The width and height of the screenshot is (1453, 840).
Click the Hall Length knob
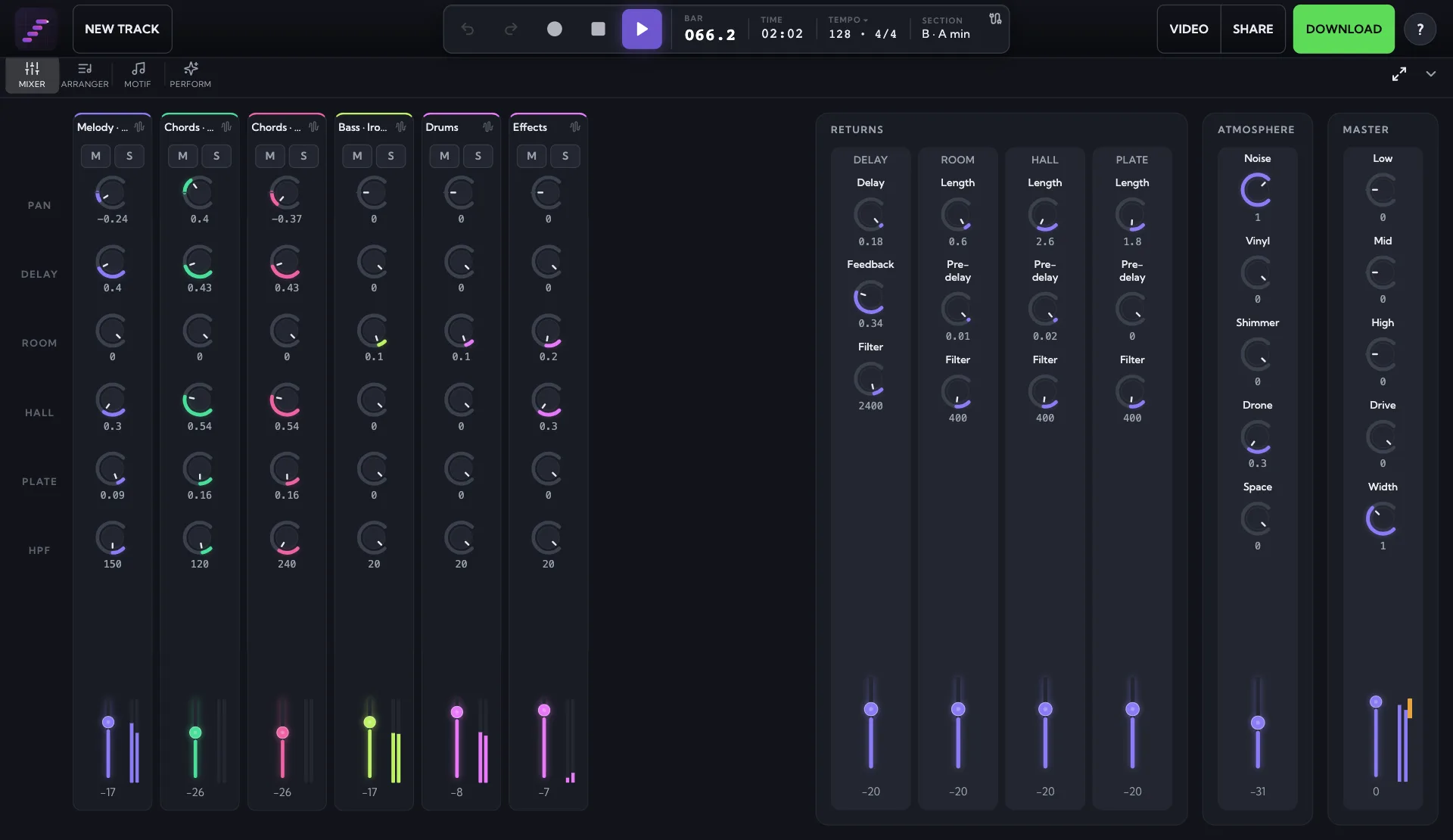click(1044, 215)
